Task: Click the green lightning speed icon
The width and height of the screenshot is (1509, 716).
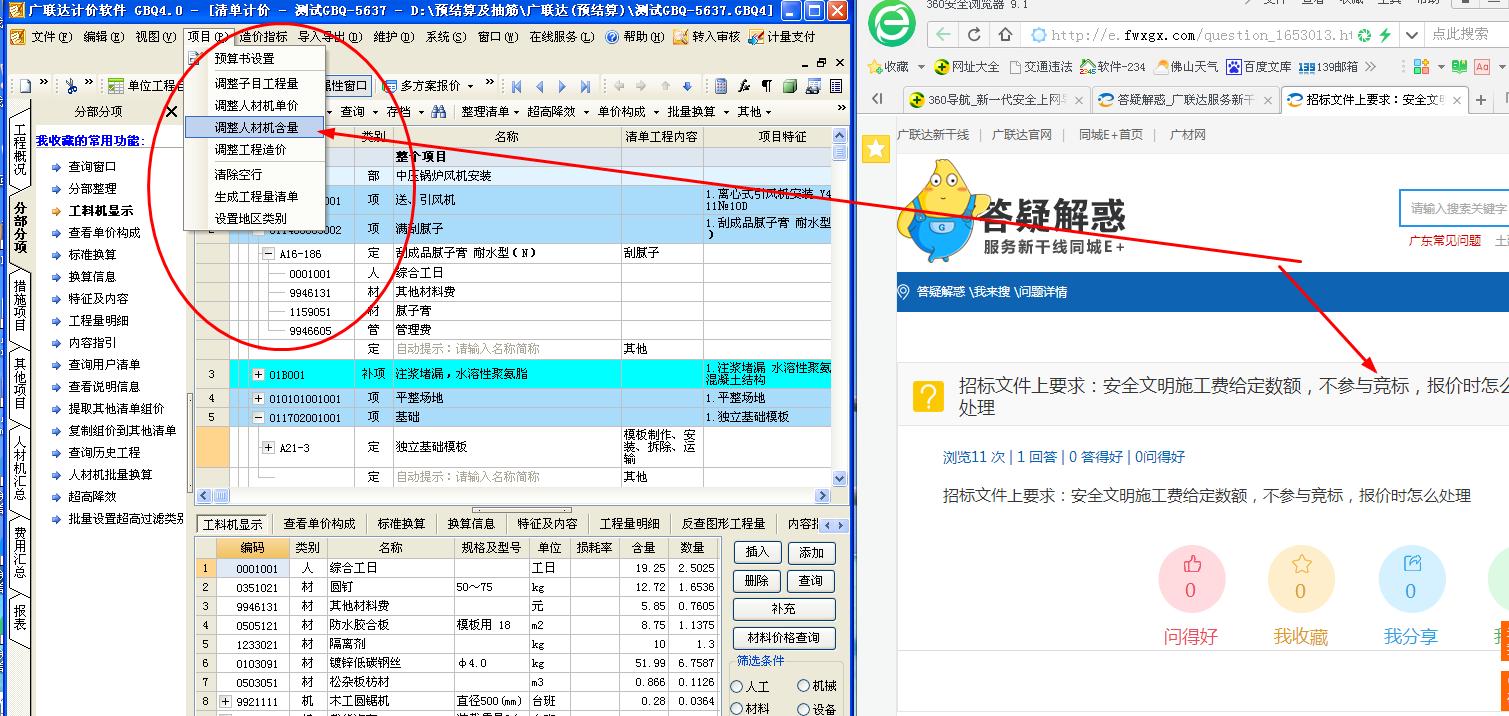Action: coord(1385,35)
